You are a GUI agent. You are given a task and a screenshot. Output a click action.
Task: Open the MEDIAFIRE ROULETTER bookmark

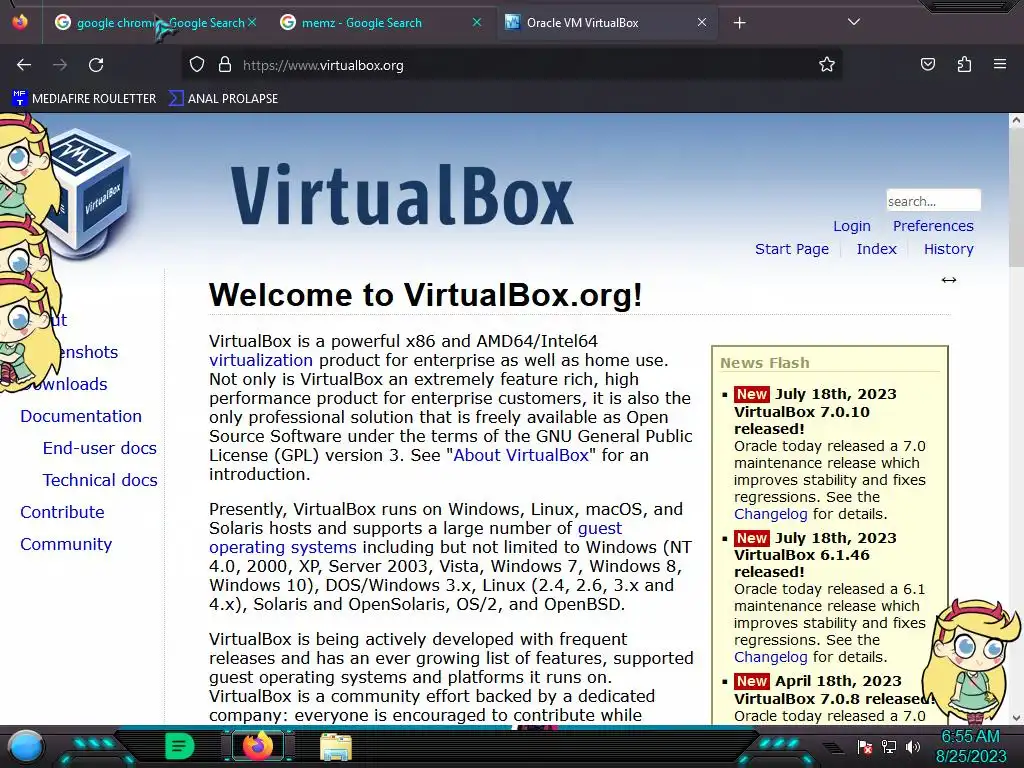84,99
